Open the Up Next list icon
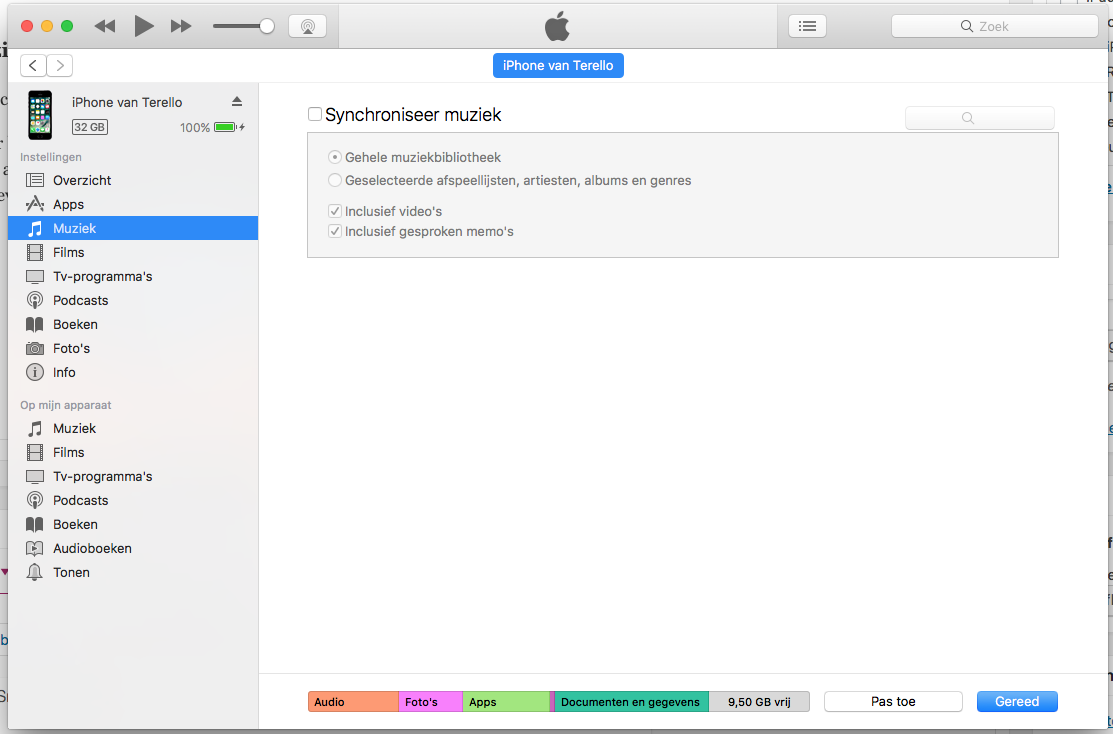Screen dimensions: 1113x734 [x=807, y=27]
